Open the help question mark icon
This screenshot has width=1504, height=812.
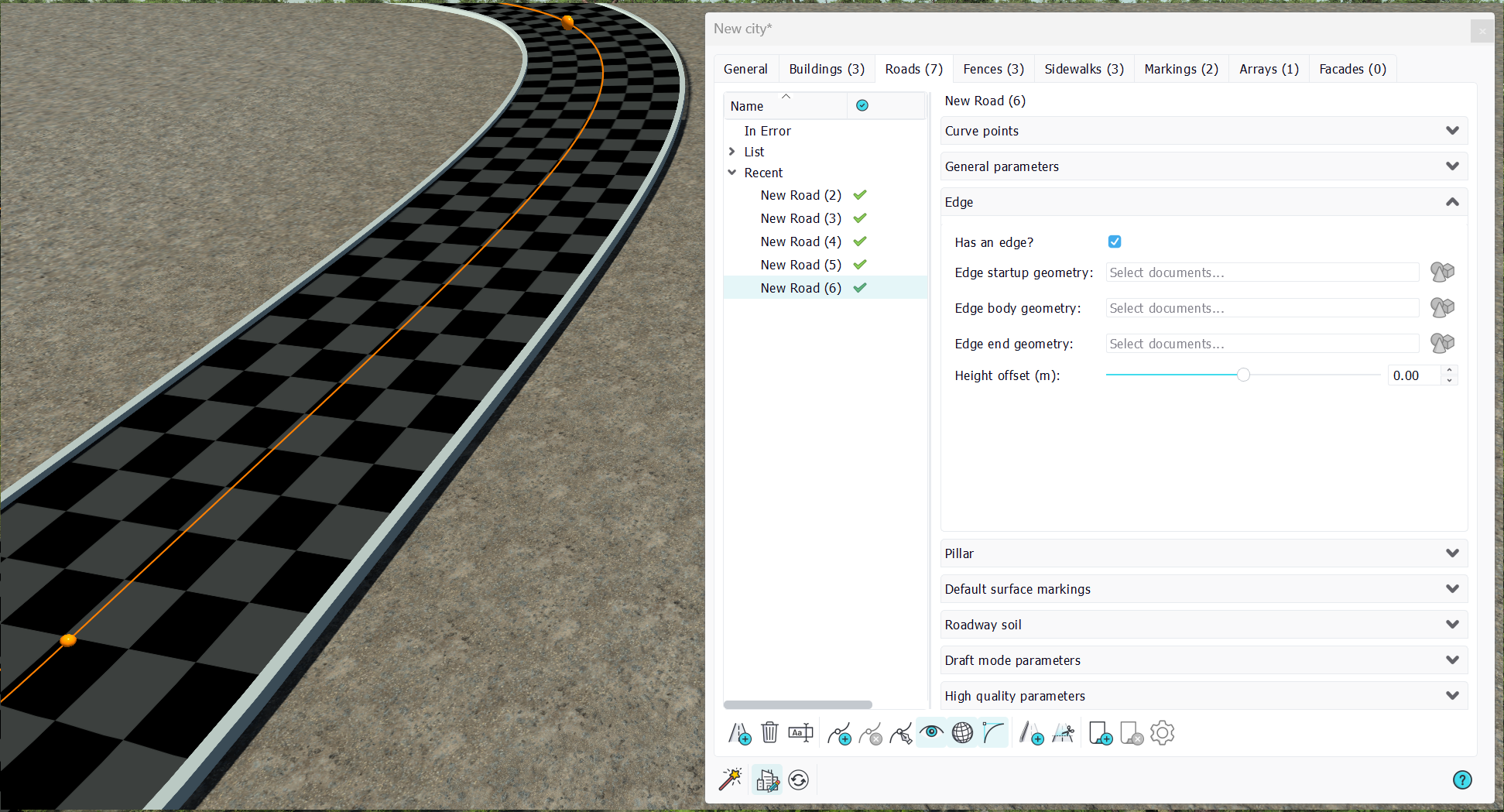point(1462,779)
